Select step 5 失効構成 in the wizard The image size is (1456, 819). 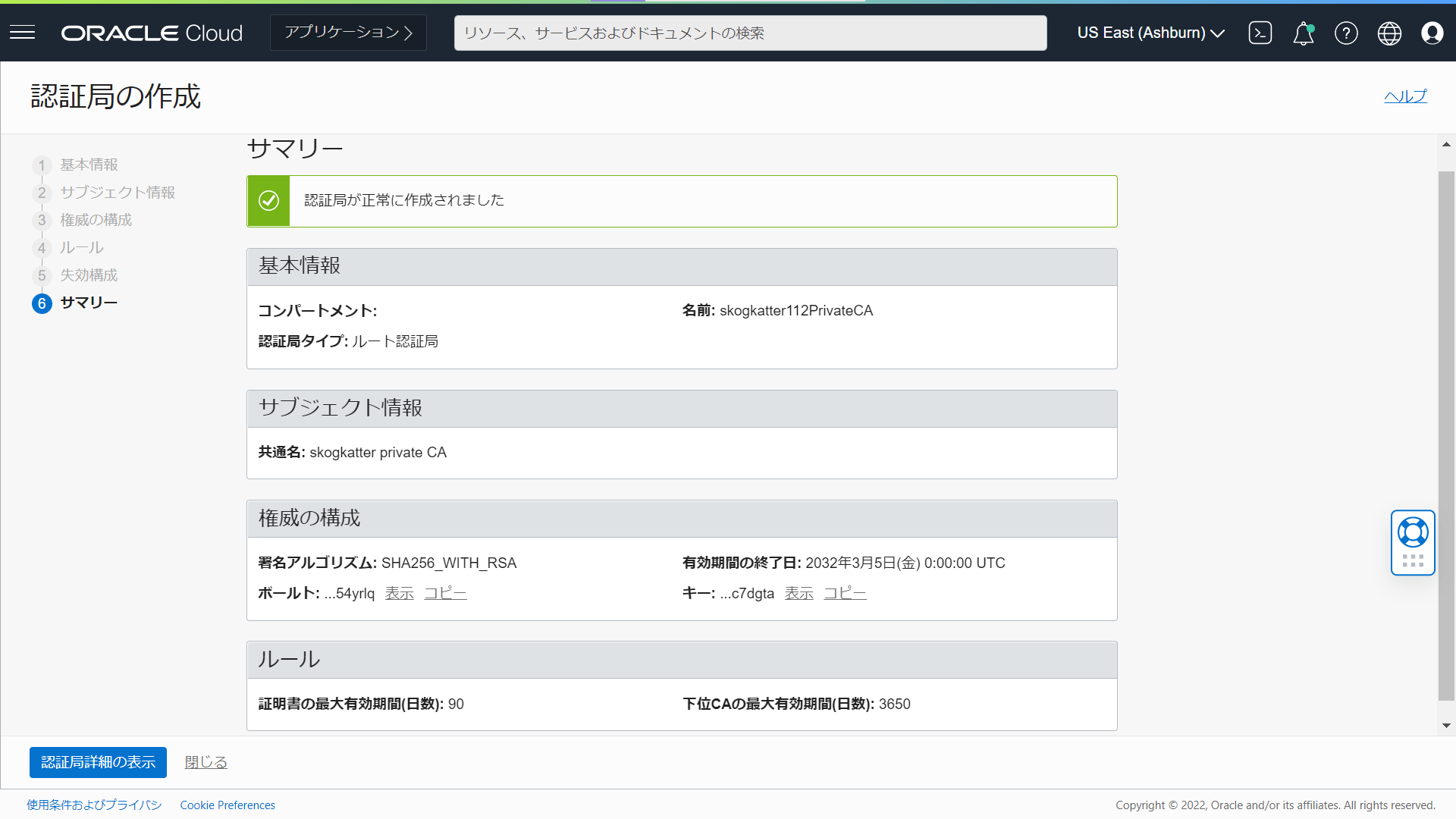click(89, 275)
